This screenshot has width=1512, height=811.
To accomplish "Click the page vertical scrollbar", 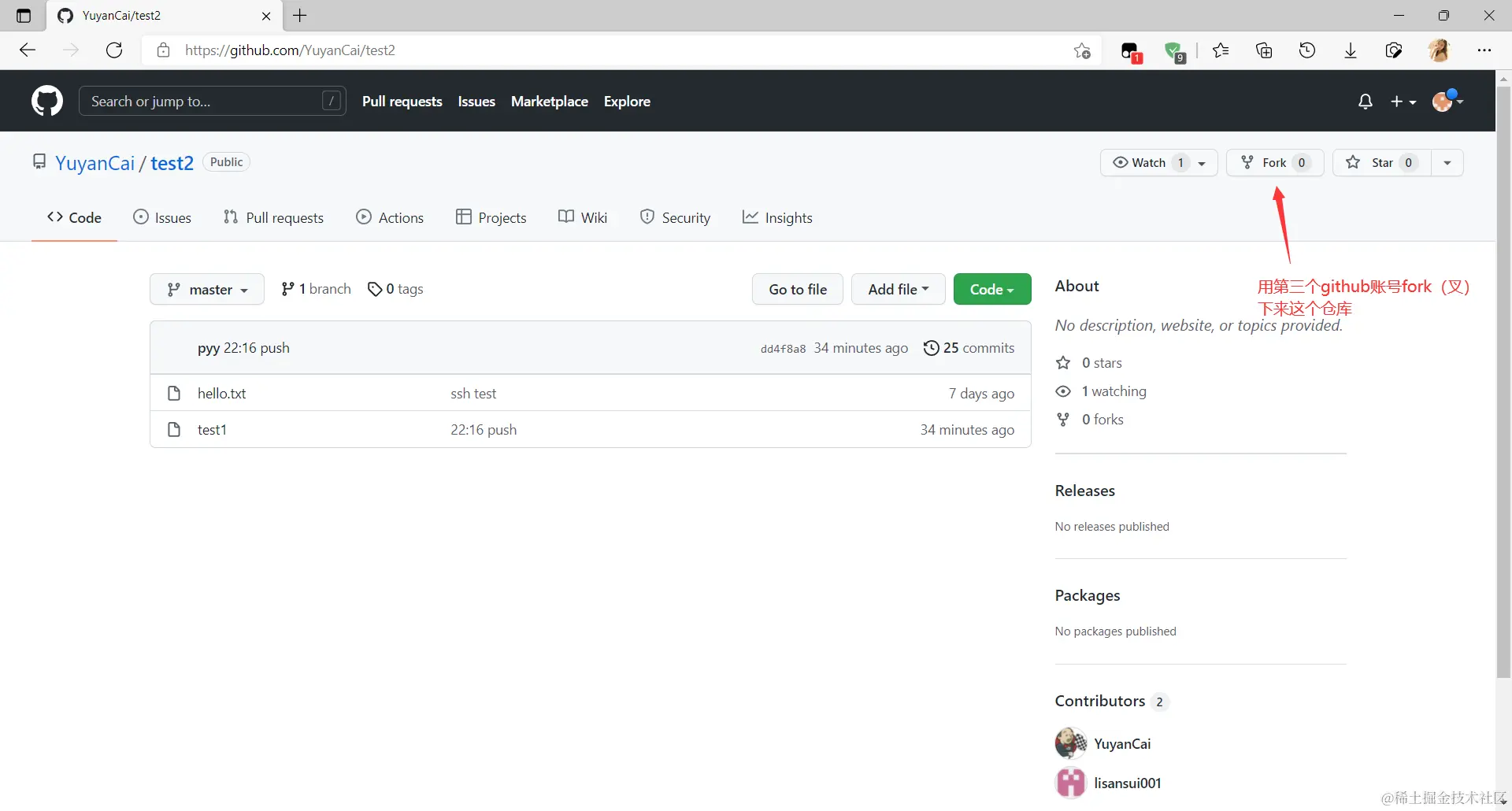I will (x=1503, y=382).
